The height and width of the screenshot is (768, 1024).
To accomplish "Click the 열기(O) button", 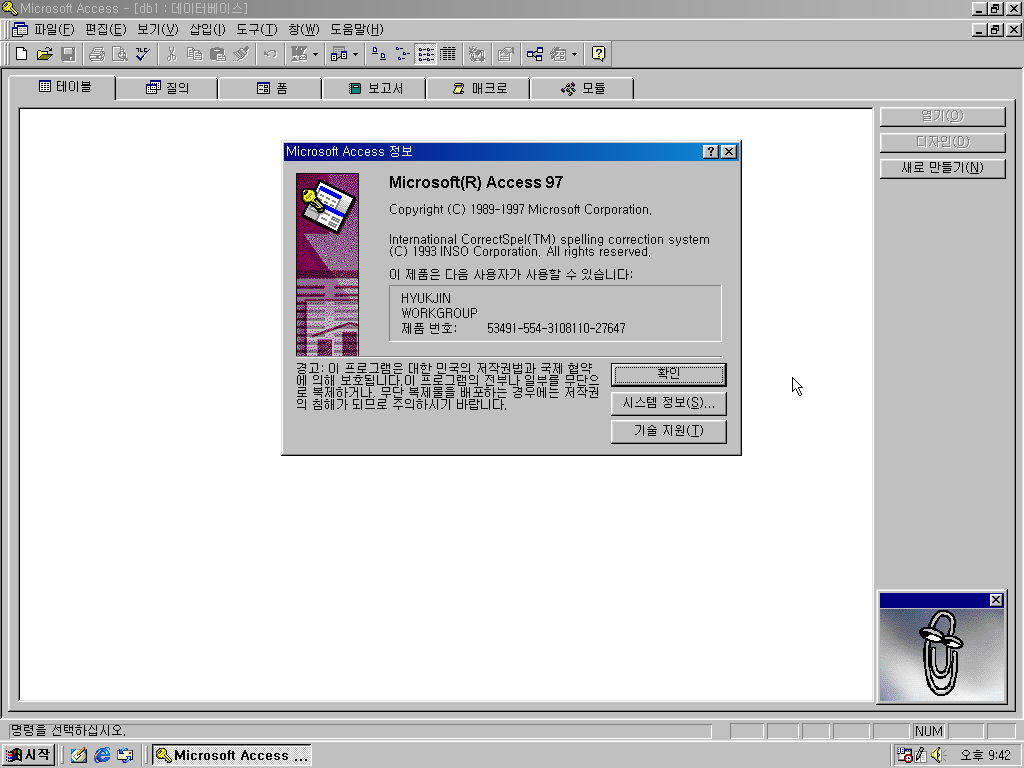I will point(942,116).
